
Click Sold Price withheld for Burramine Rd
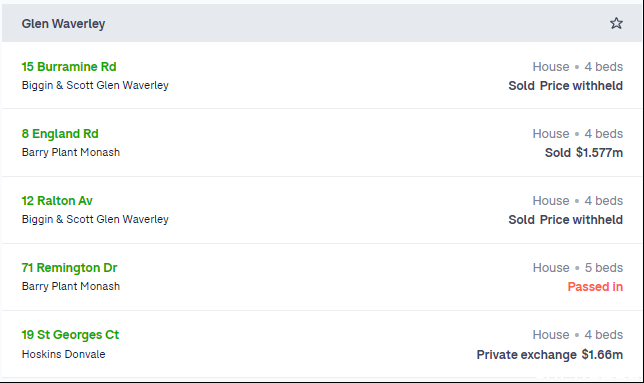tap(566, 85)
